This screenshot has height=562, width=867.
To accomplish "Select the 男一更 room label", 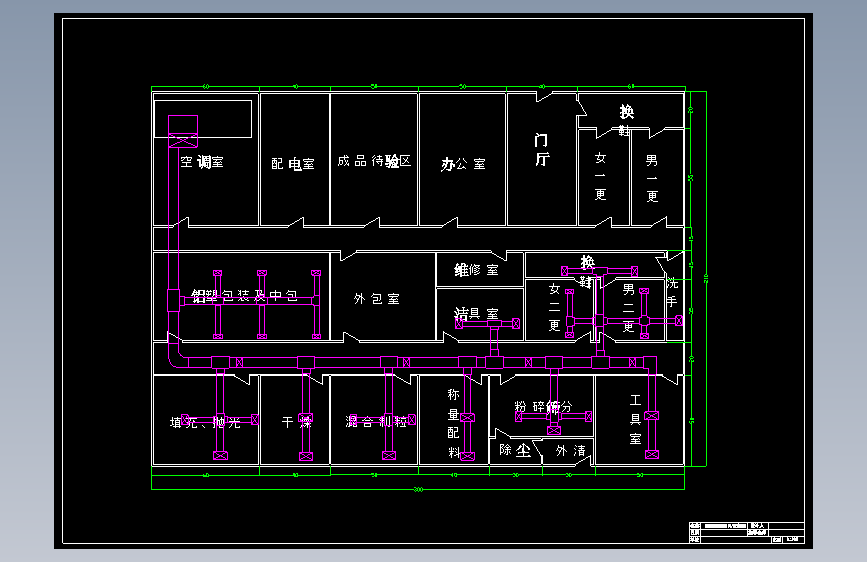I will (652, 178).
